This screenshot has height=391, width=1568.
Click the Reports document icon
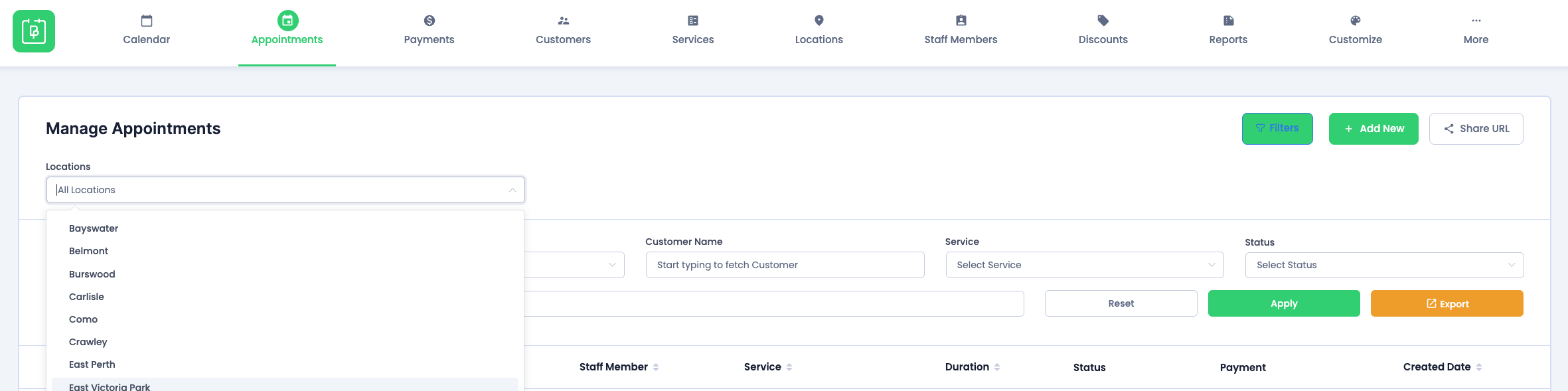coord(1229,21)
